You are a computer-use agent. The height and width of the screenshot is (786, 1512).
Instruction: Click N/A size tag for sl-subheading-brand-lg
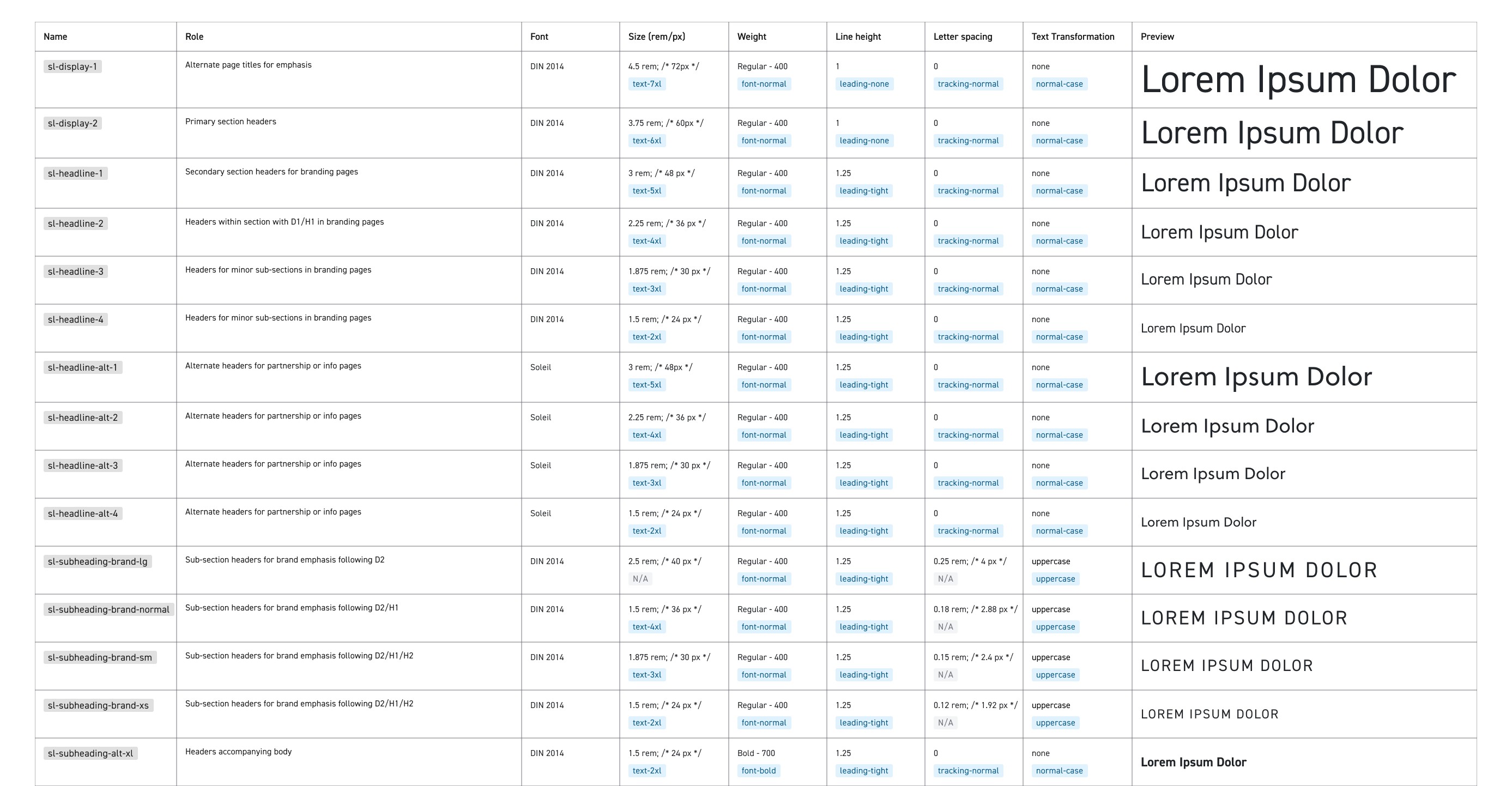pyautogui.click(x=640, y=579)
